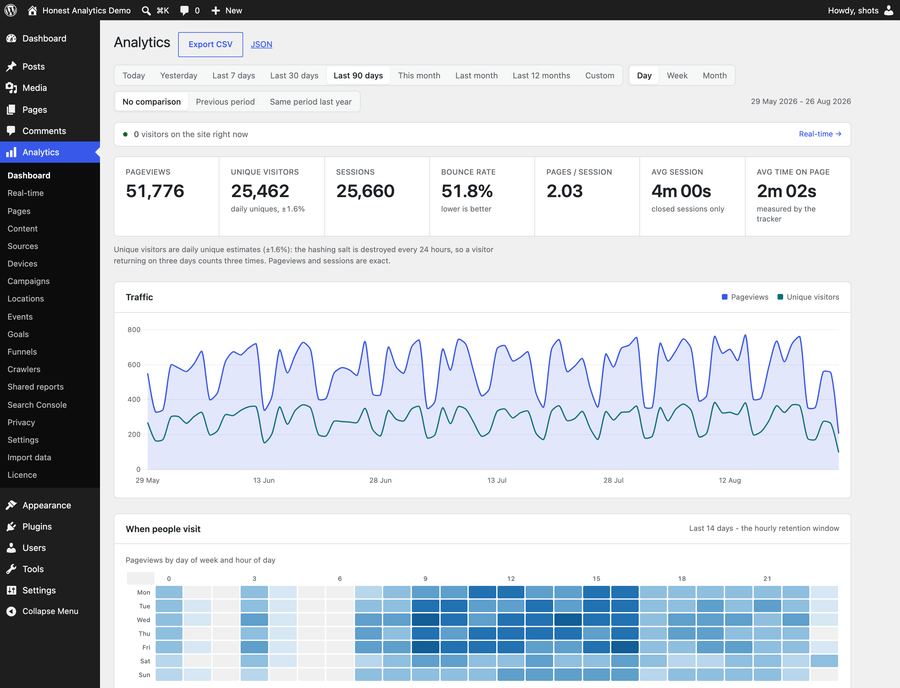The height and width of the screenshot is (688, 900).
Task: Open search via magnifier icon in admin bar
Action: click(146, 10)
